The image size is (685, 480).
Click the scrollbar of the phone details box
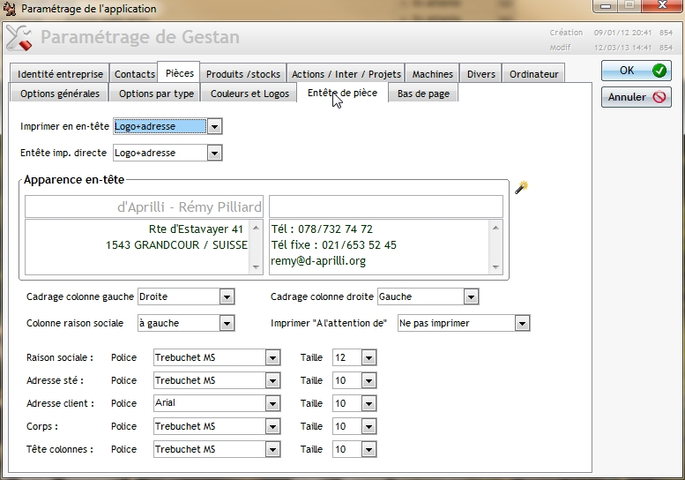pos(497,245)
